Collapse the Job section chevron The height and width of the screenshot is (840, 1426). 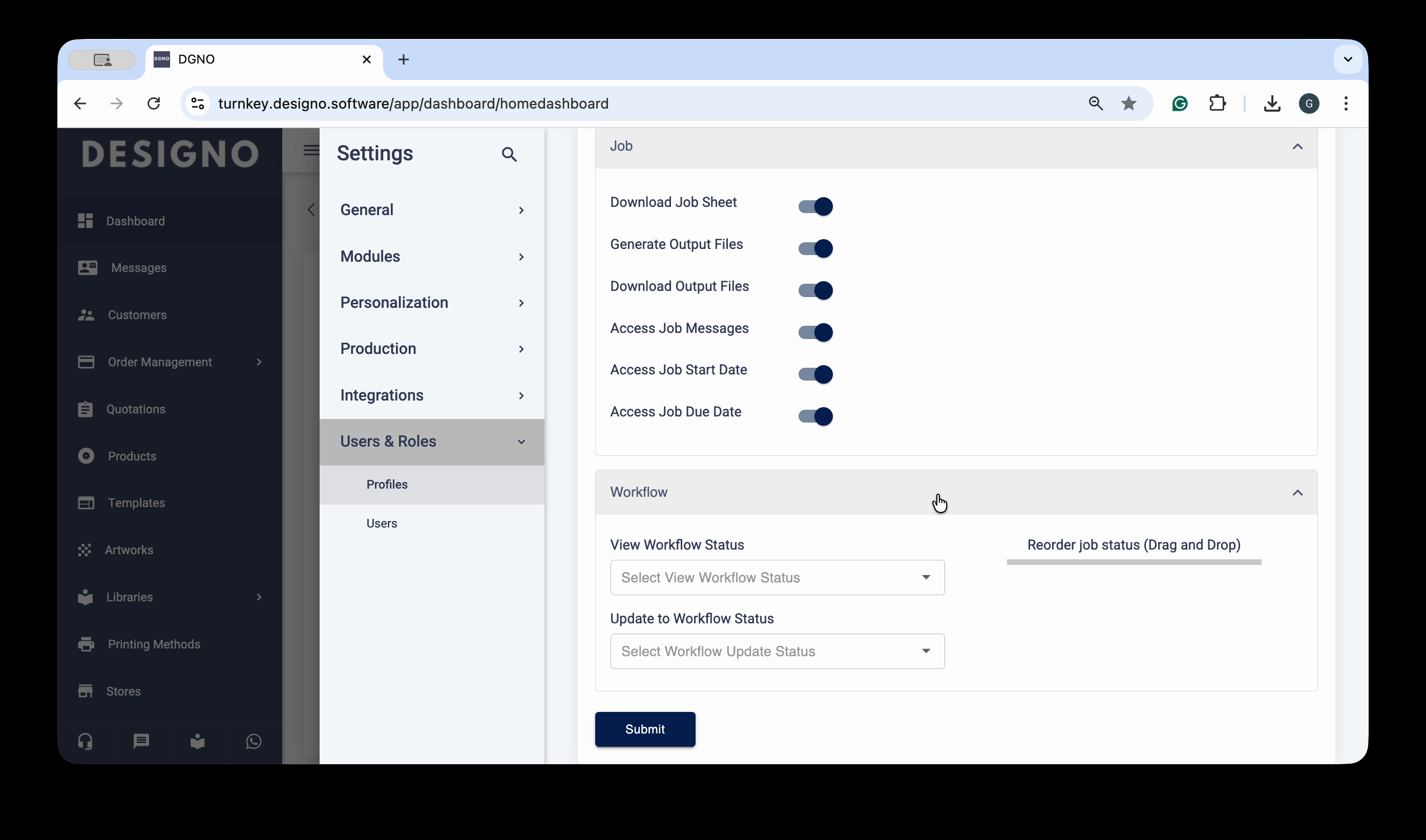1297,146
